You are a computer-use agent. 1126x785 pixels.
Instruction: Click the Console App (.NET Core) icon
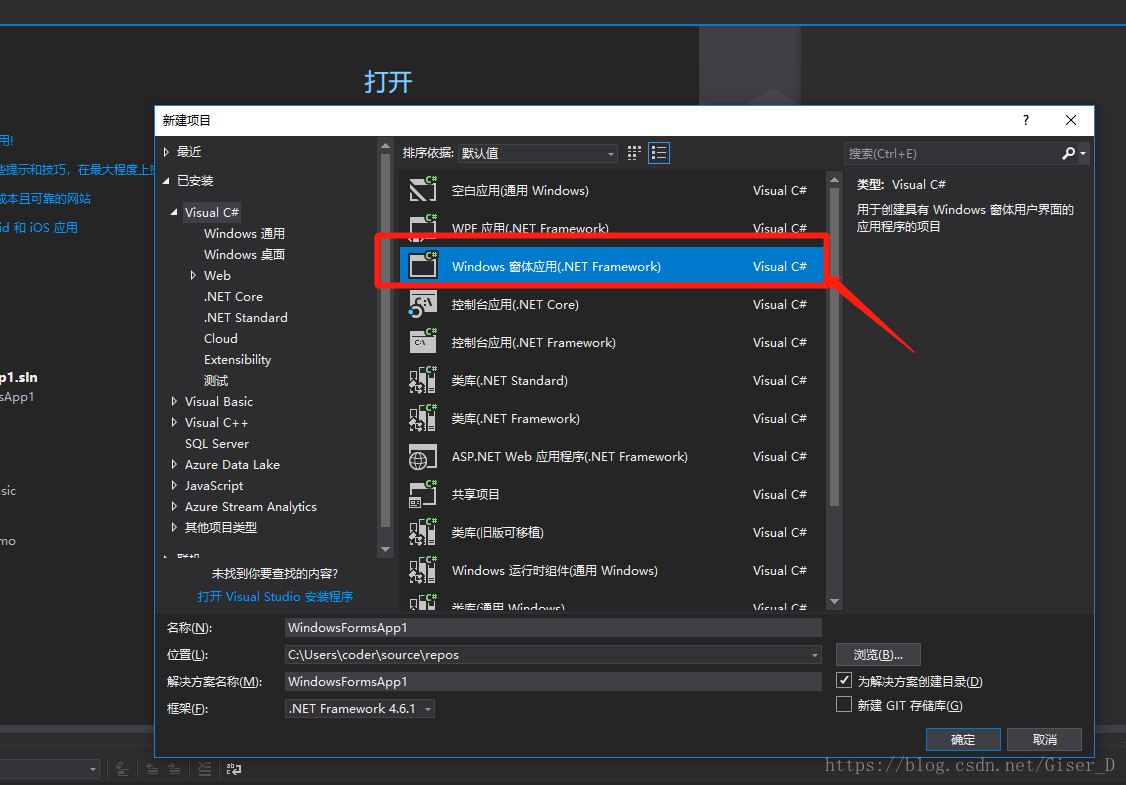[x=423, y=304]
